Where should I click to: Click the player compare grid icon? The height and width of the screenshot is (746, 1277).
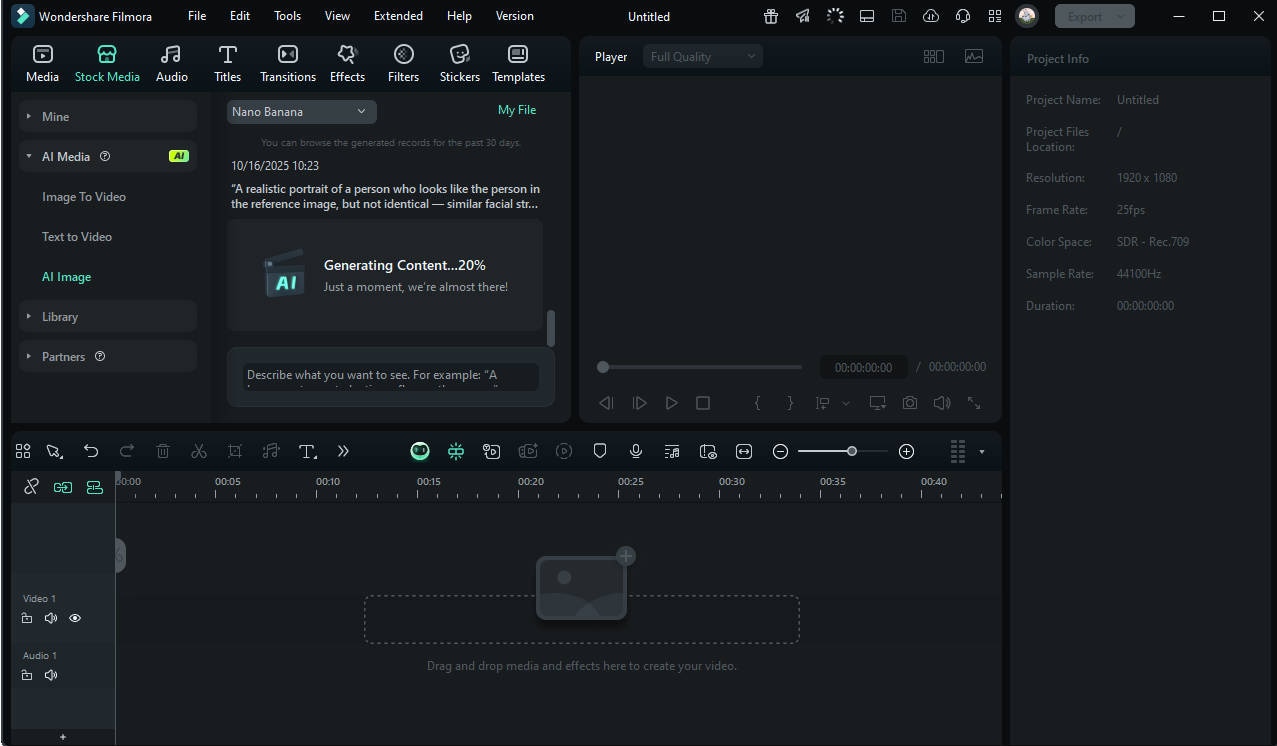click(x=933, y=57)
